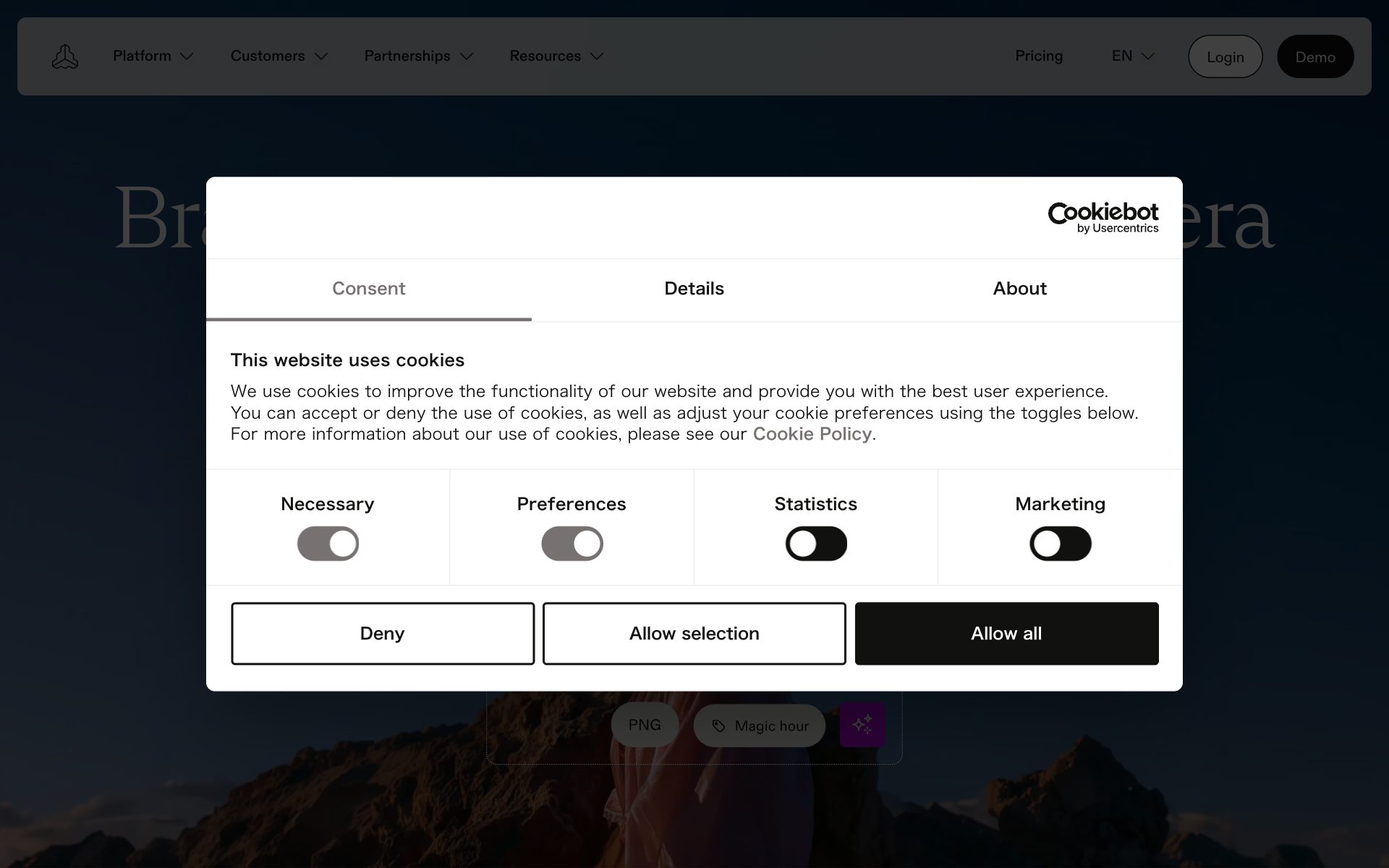This screenshot has height=868, width=1389.
Task: Open the Customers dropdown menu
Action: pyautogui.click(x=279, y=56)
